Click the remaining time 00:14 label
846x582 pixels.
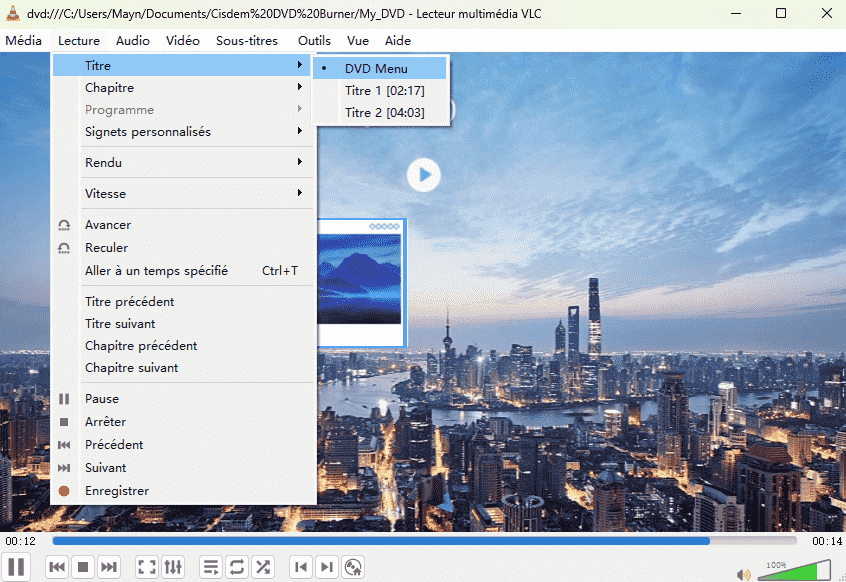827,541
